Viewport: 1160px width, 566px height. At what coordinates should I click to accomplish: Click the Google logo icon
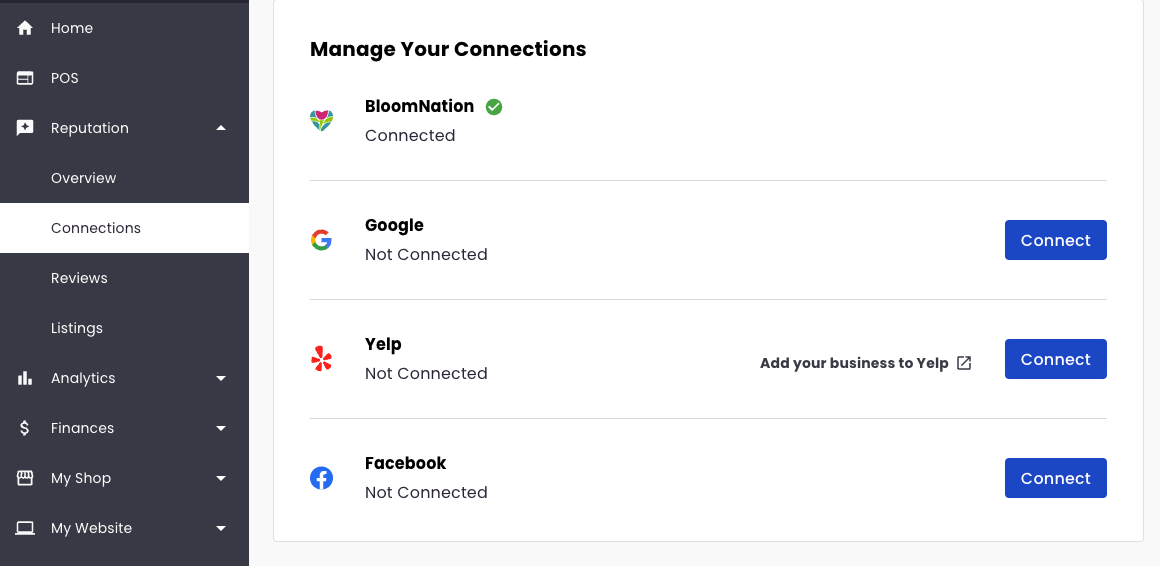(x=321, y=240)
